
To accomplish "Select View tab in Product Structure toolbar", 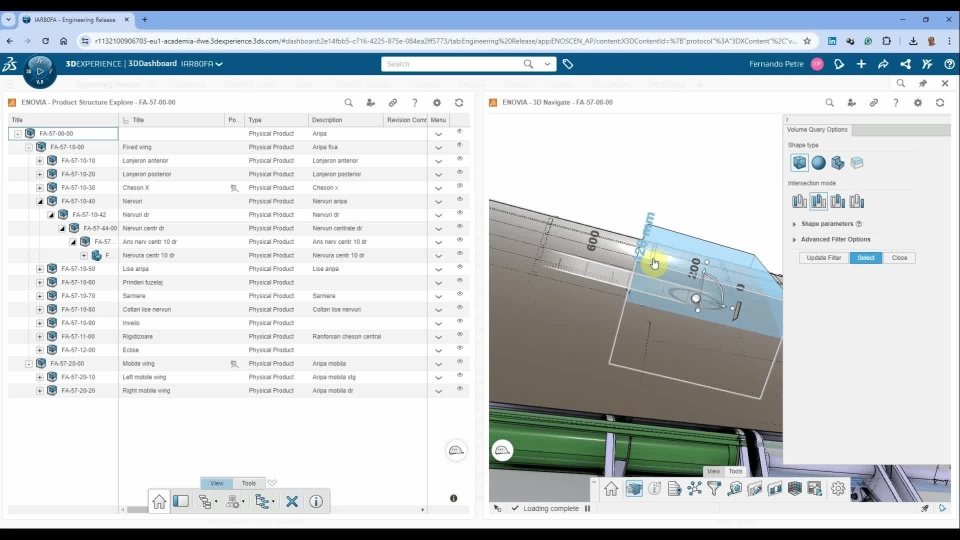I will tap(217, 483).
